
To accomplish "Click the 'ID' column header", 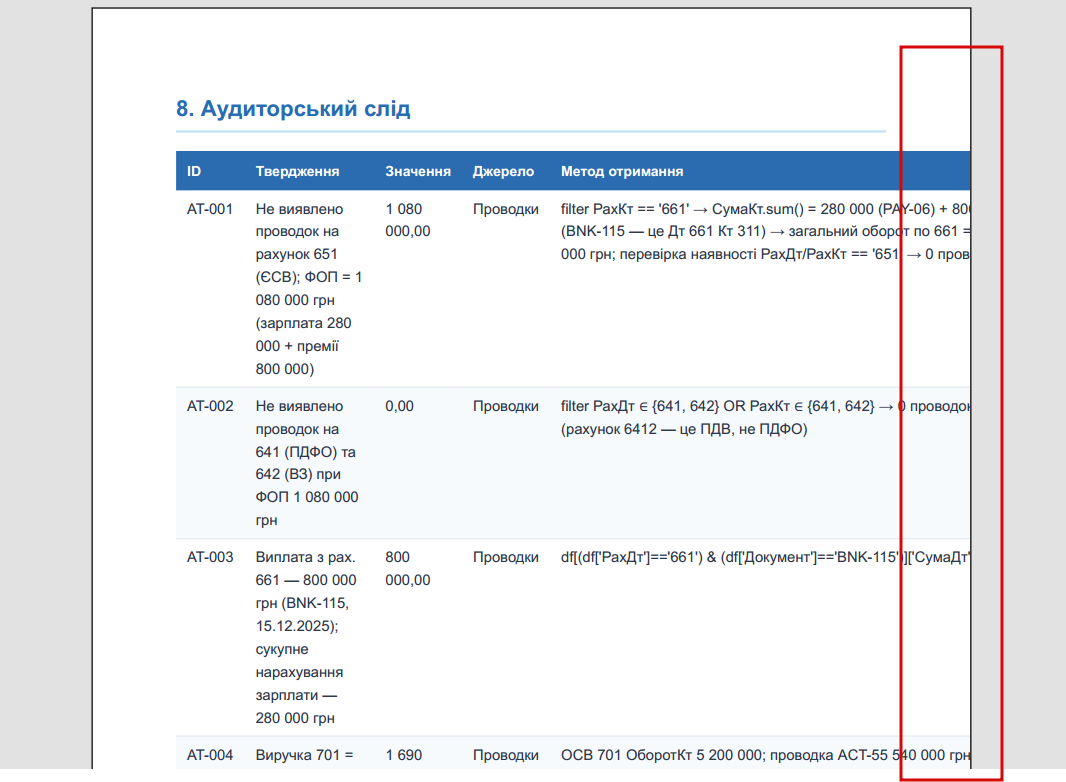I will coord(194,171).
